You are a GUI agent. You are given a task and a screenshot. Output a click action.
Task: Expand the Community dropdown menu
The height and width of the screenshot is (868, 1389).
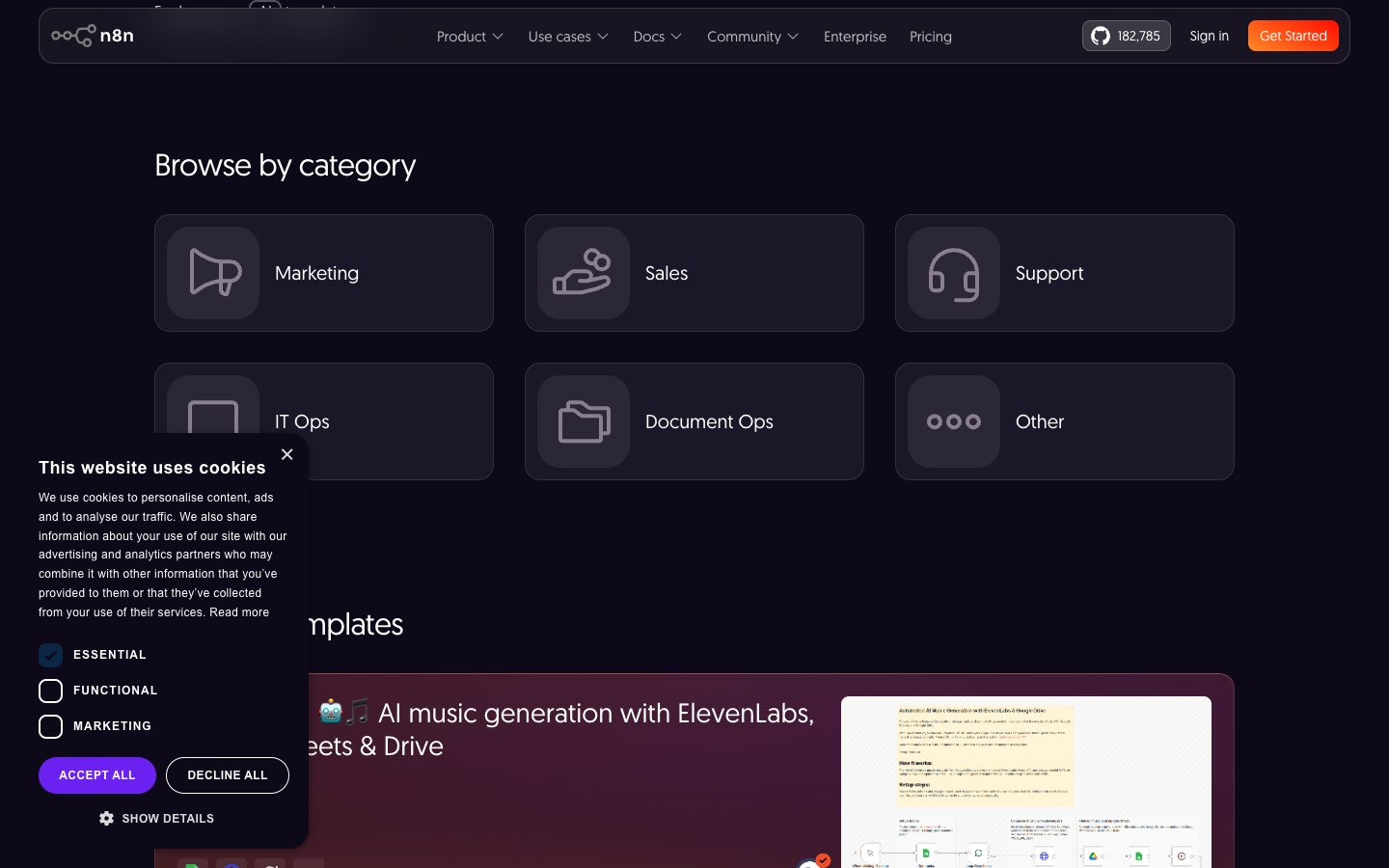(752, 37)
